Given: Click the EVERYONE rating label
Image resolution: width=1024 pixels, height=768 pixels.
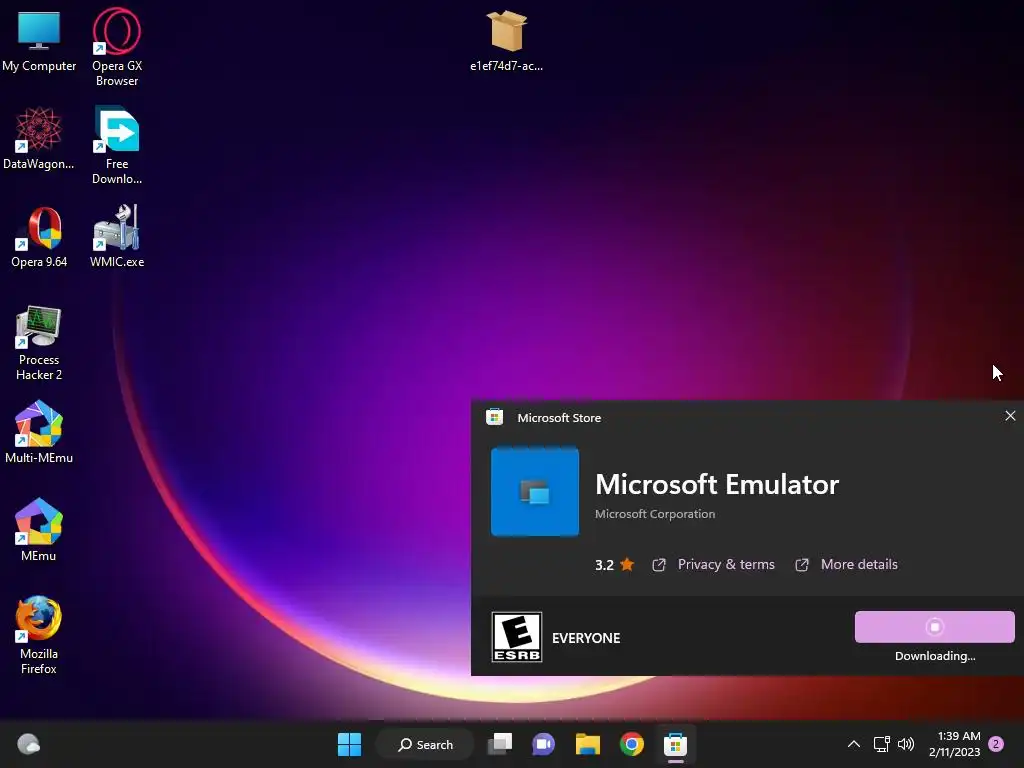Looking at the screenshot, I should [586, 638].
